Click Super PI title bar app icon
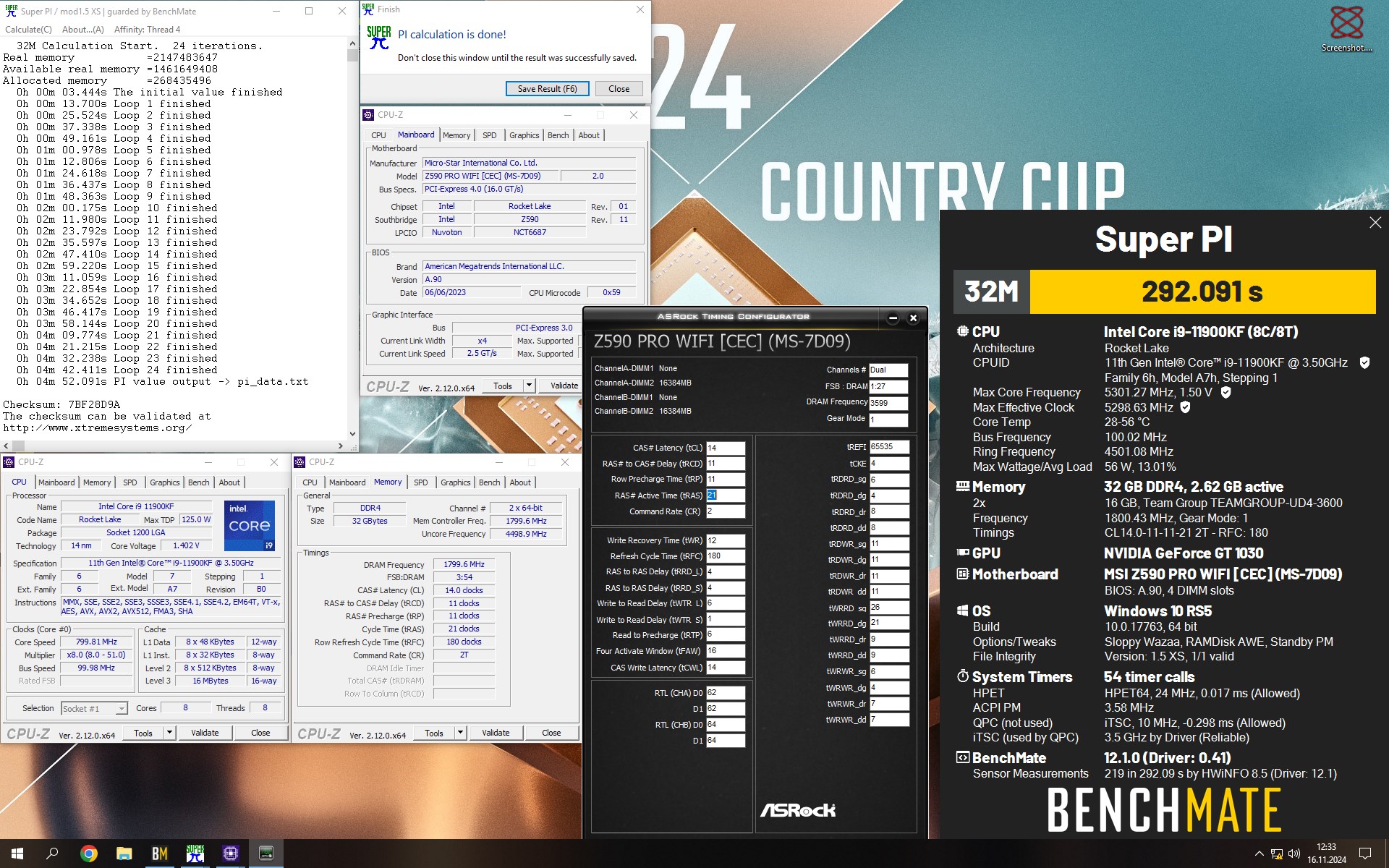1389x868 pixels. pyautogui.click(x=11, y=11)
